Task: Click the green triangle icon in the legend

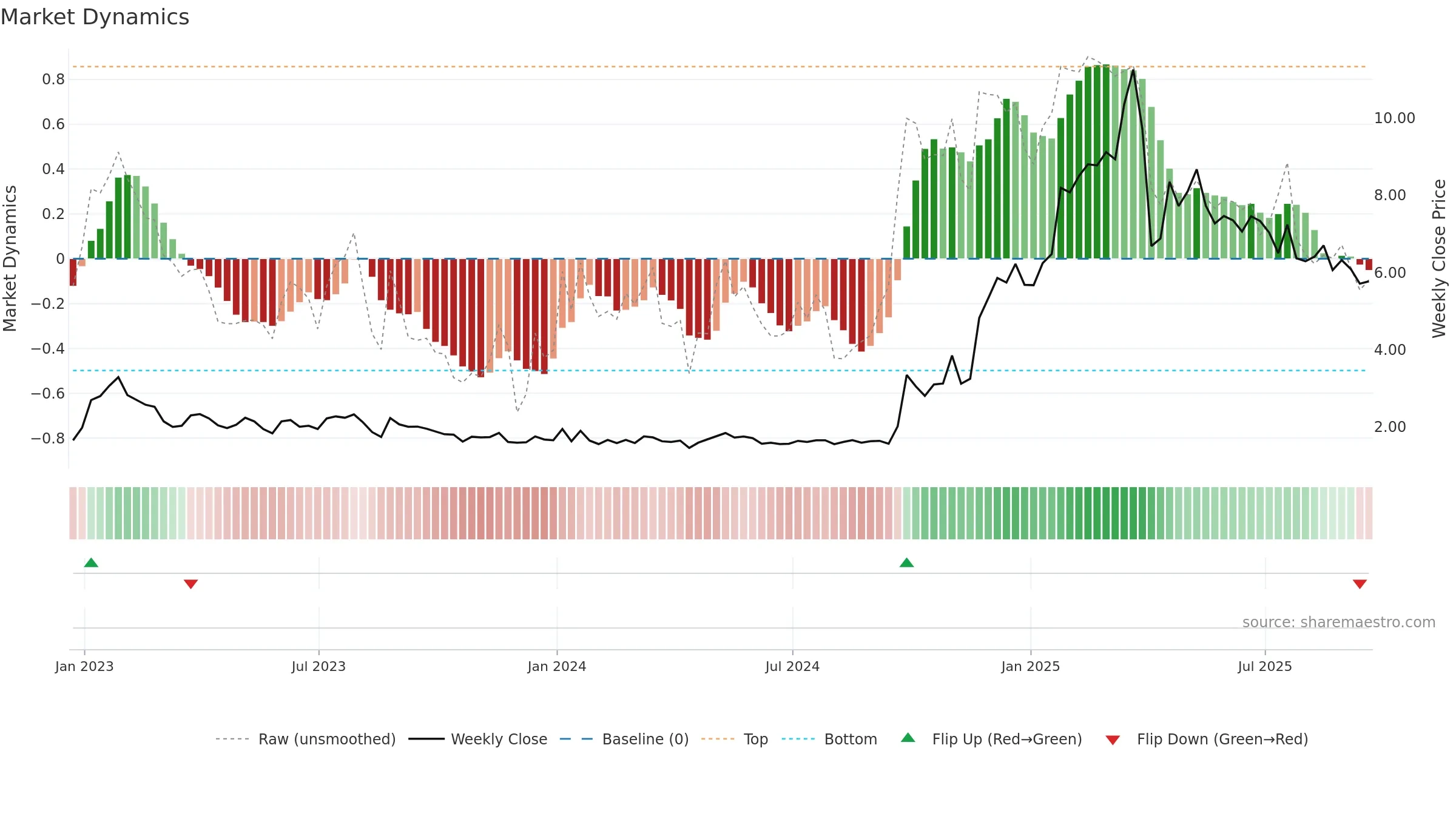Action: point(908,738)
